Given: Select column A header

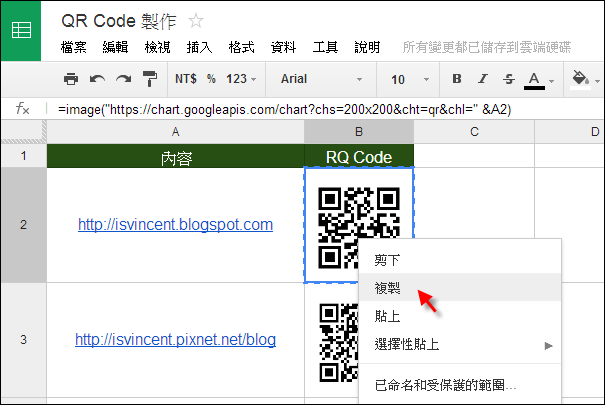Looking at the screenshot, I should [x=176, y=132].
